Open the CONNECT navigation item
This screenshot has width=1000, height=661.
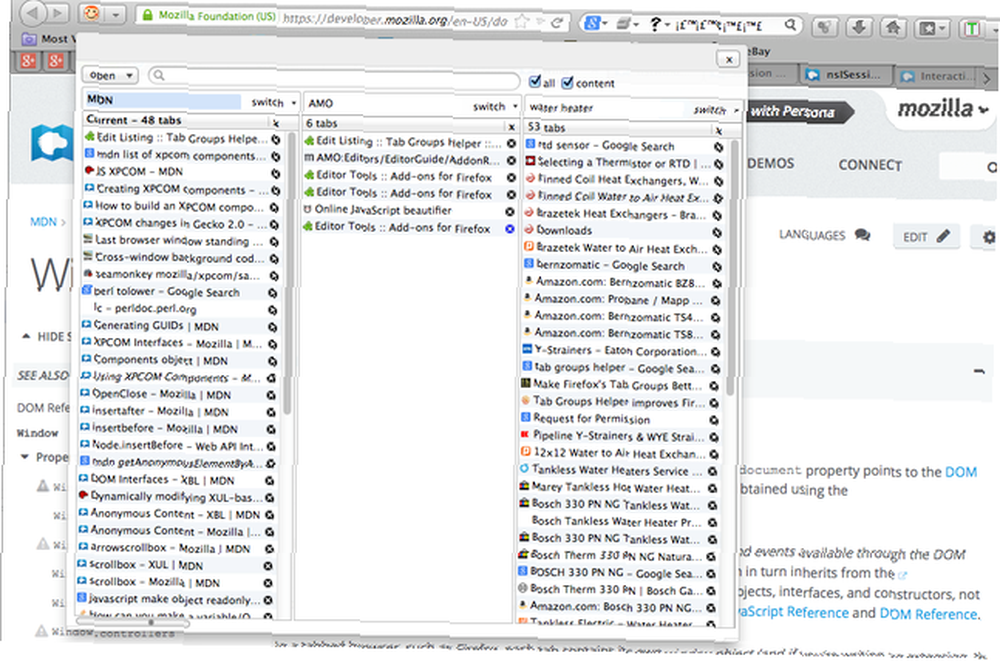(x=870, y=165)
